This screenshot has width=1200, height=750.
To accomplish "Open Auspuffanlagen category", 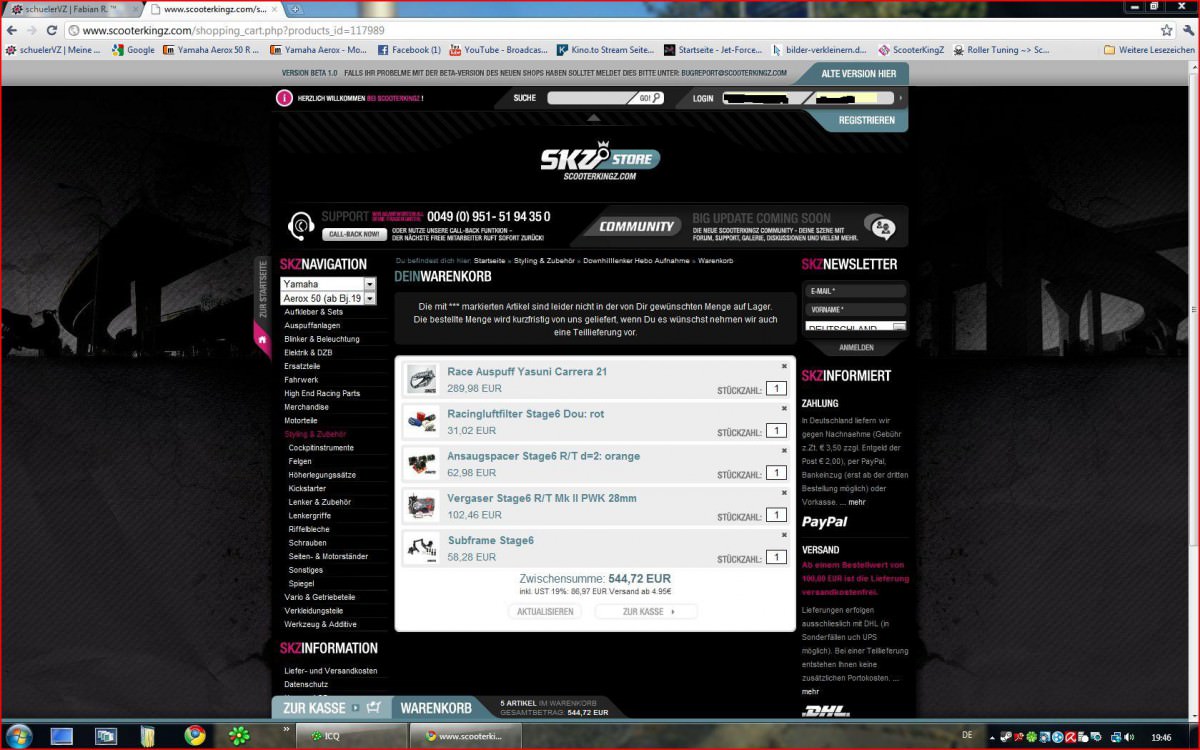I will pyautogui.click(x=312, y=325).
